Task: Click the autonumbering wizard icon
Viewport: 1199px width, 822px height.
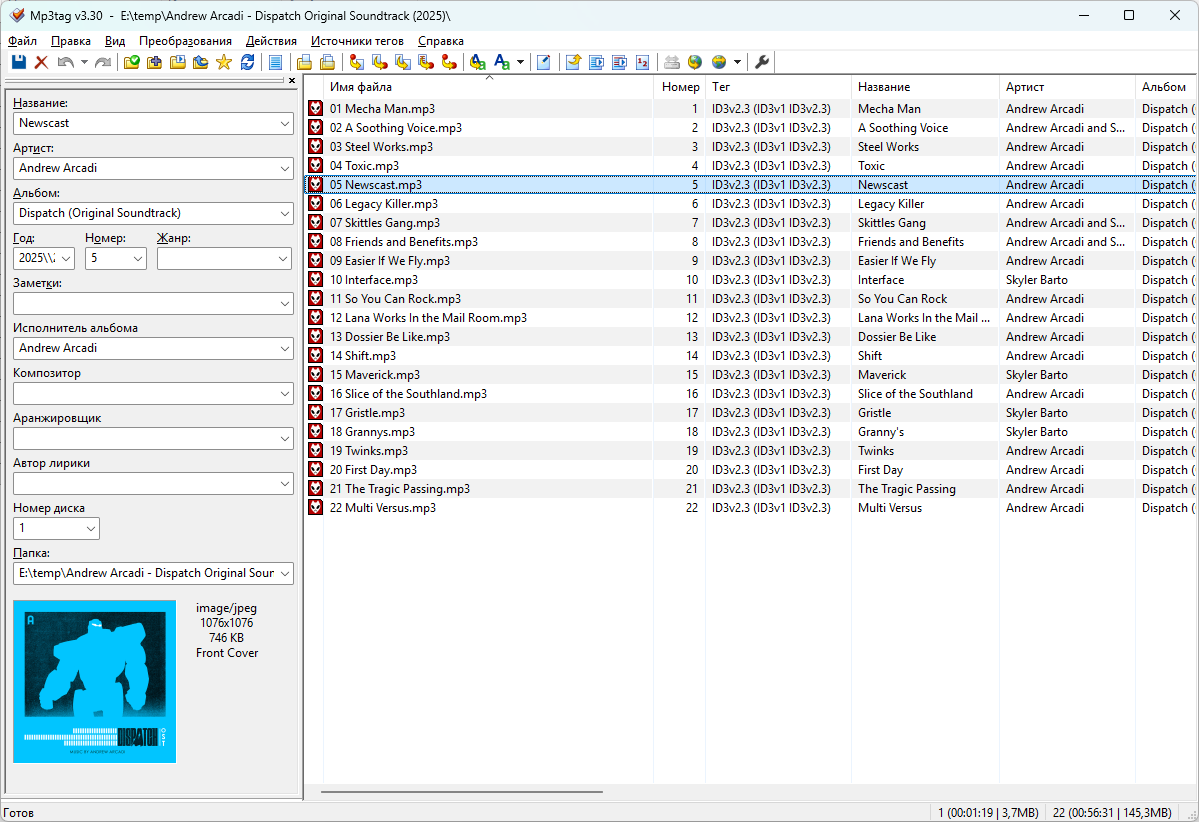Action: pos(642,62)
